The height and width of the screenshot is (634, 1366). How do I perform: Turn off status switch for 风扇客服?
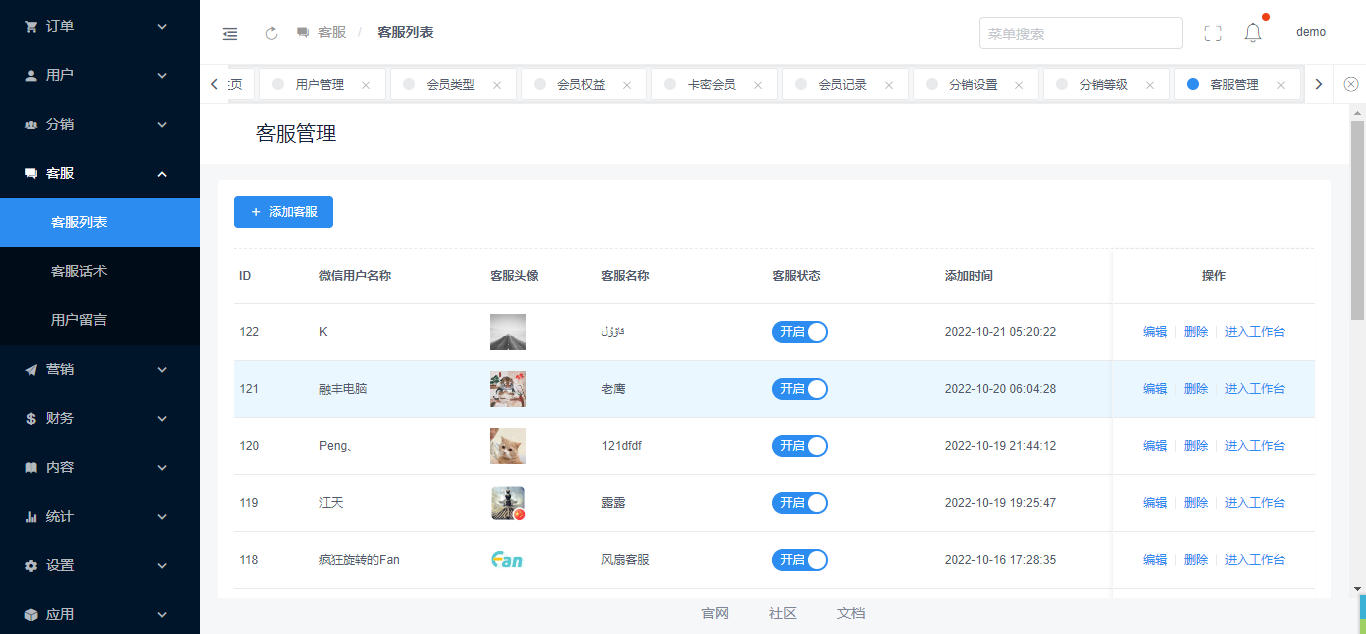point(799,560)
